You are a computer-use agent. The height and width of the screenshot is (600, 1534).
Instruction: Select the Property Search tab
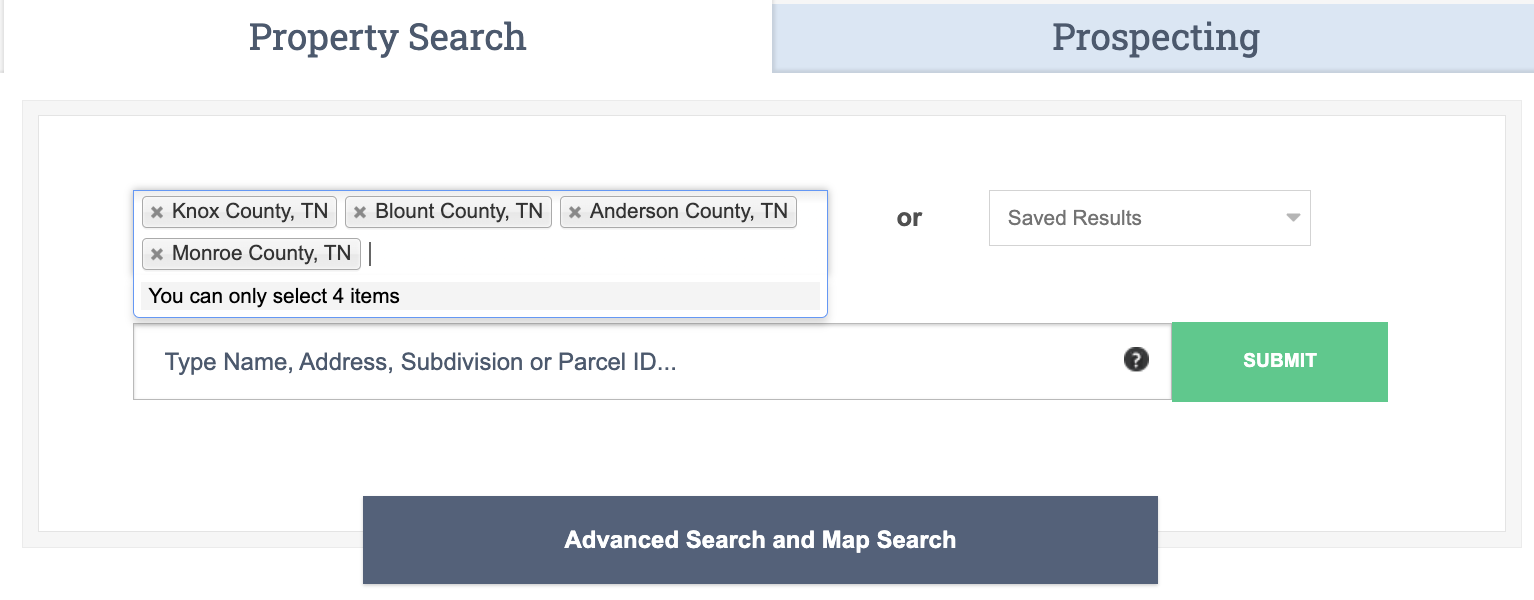pyautogui.click(x=387, y=36)
